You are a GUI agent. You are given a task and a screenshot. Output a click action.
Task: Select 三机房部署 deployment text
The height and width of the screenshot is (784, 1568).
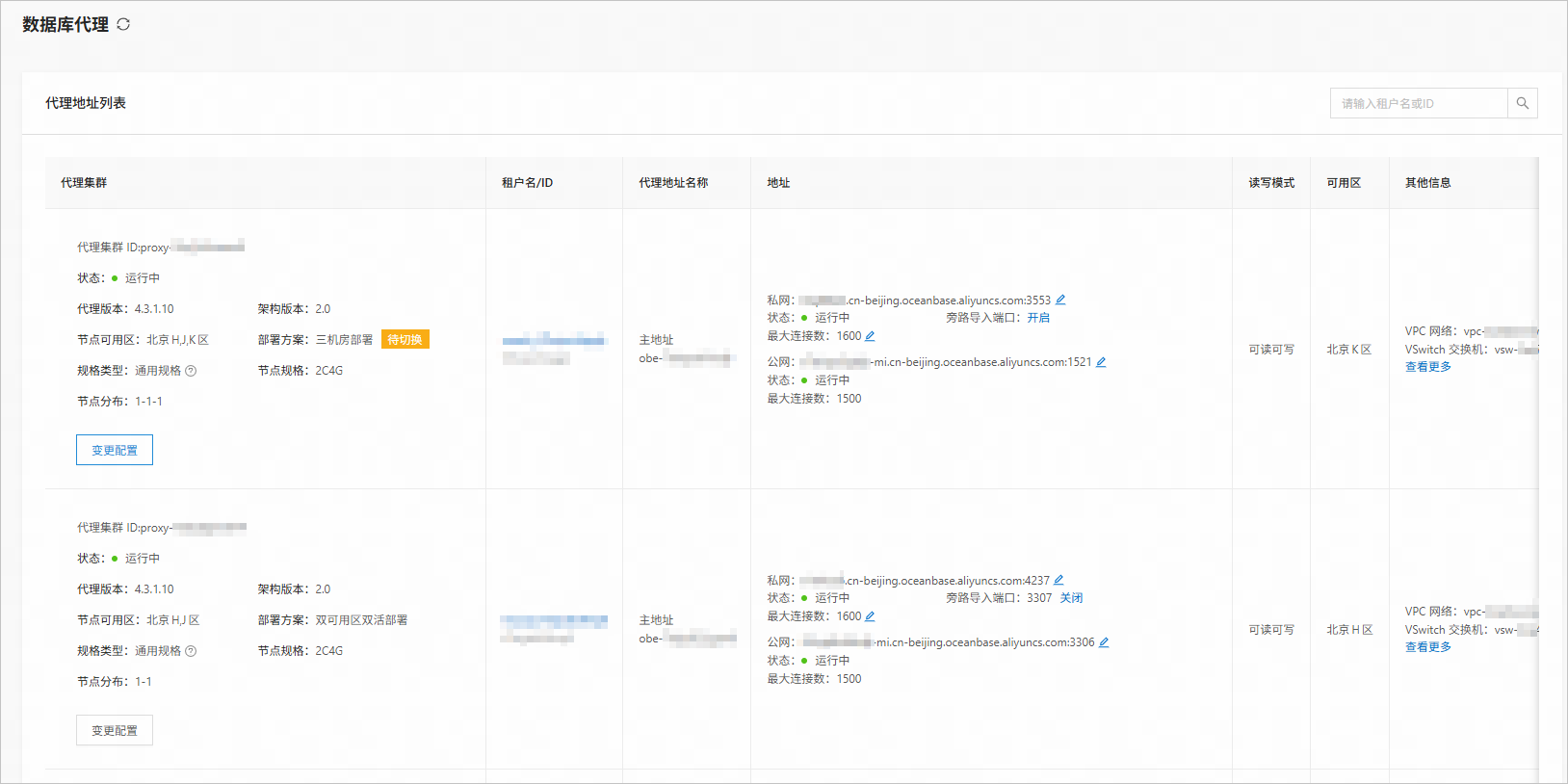(x=344, y=340)
